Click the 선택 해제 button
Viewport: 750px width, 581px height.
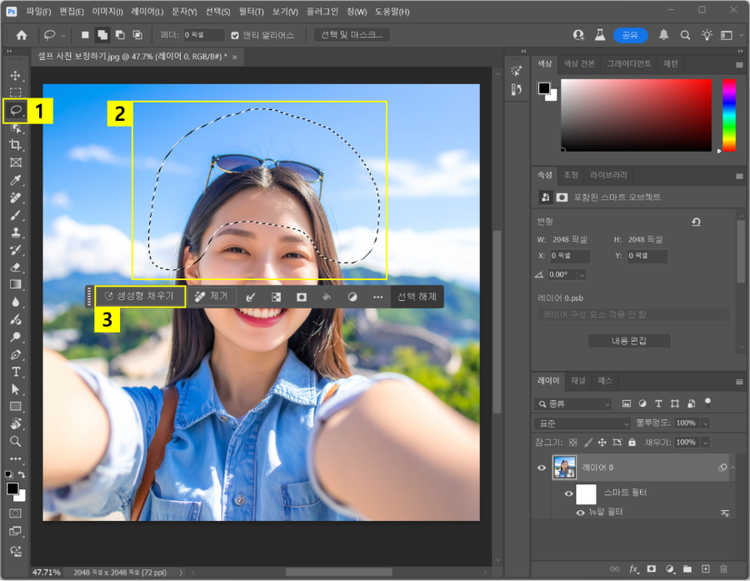pos(417,297)
